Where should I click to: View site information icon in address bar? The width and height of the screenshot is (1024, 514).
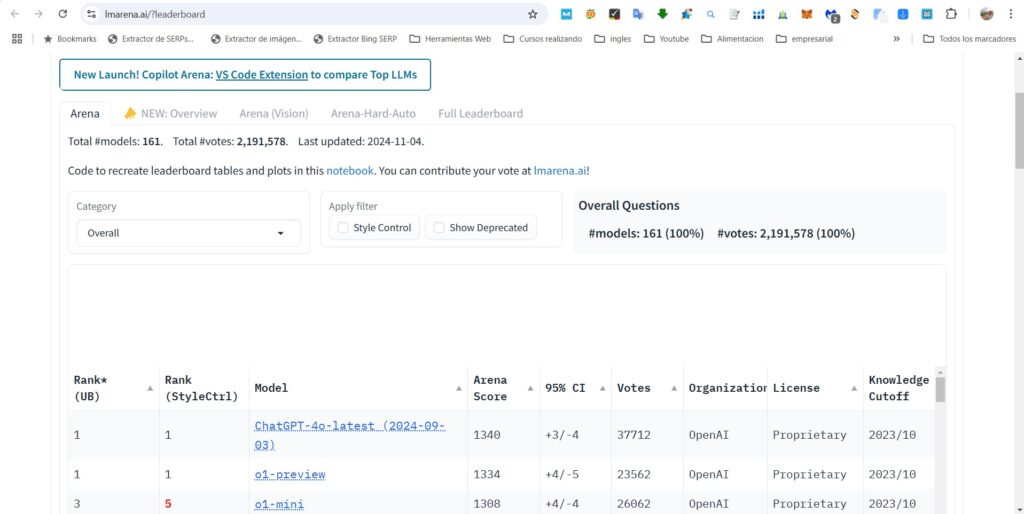pyautogui.click(x=91, y=14)
